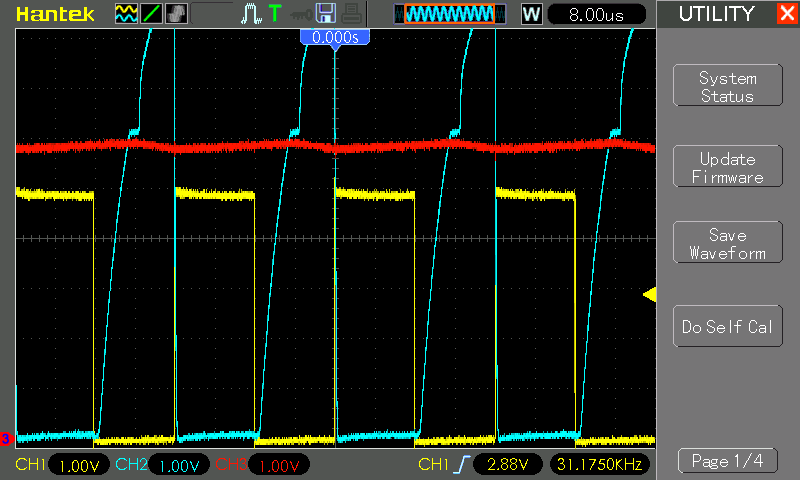Select Save Waveform in utility menu
This screenshot has height=480, width=800.
pyautogui.click(x=727, y=244)
